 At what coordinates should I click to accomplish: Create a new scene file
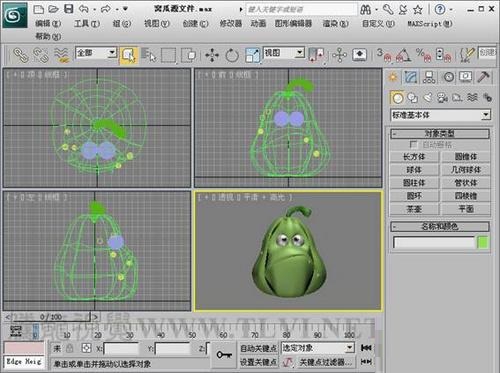tap(39, 9)
